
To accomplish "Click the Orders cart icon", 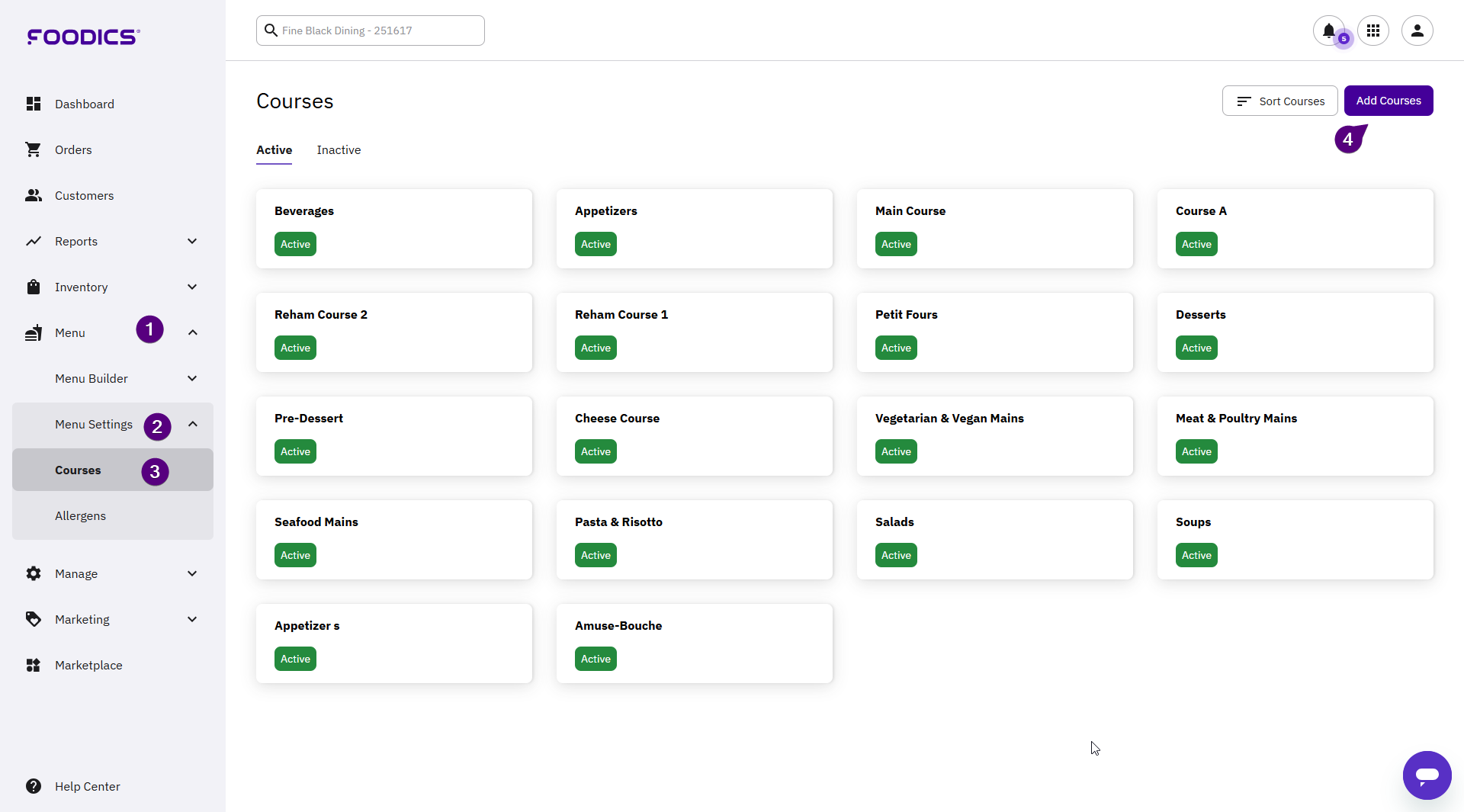I will 34,149.
